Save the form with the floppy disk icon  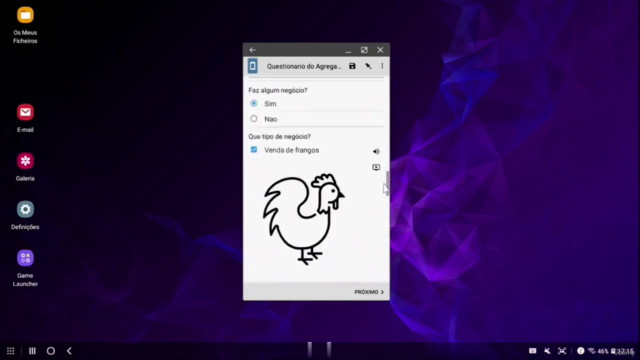(352, 66)
